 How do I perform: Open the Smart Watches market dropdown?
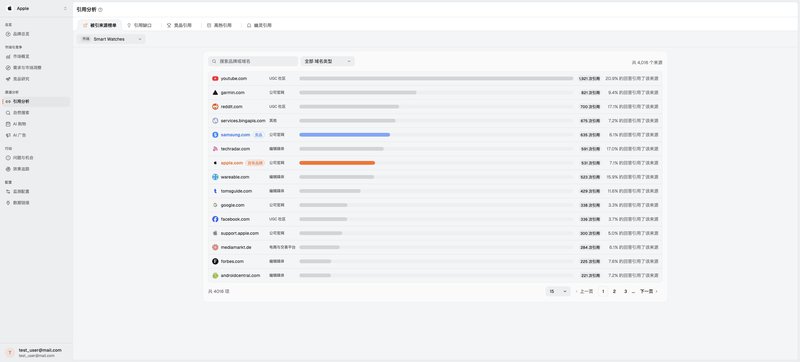coord(111,39)
